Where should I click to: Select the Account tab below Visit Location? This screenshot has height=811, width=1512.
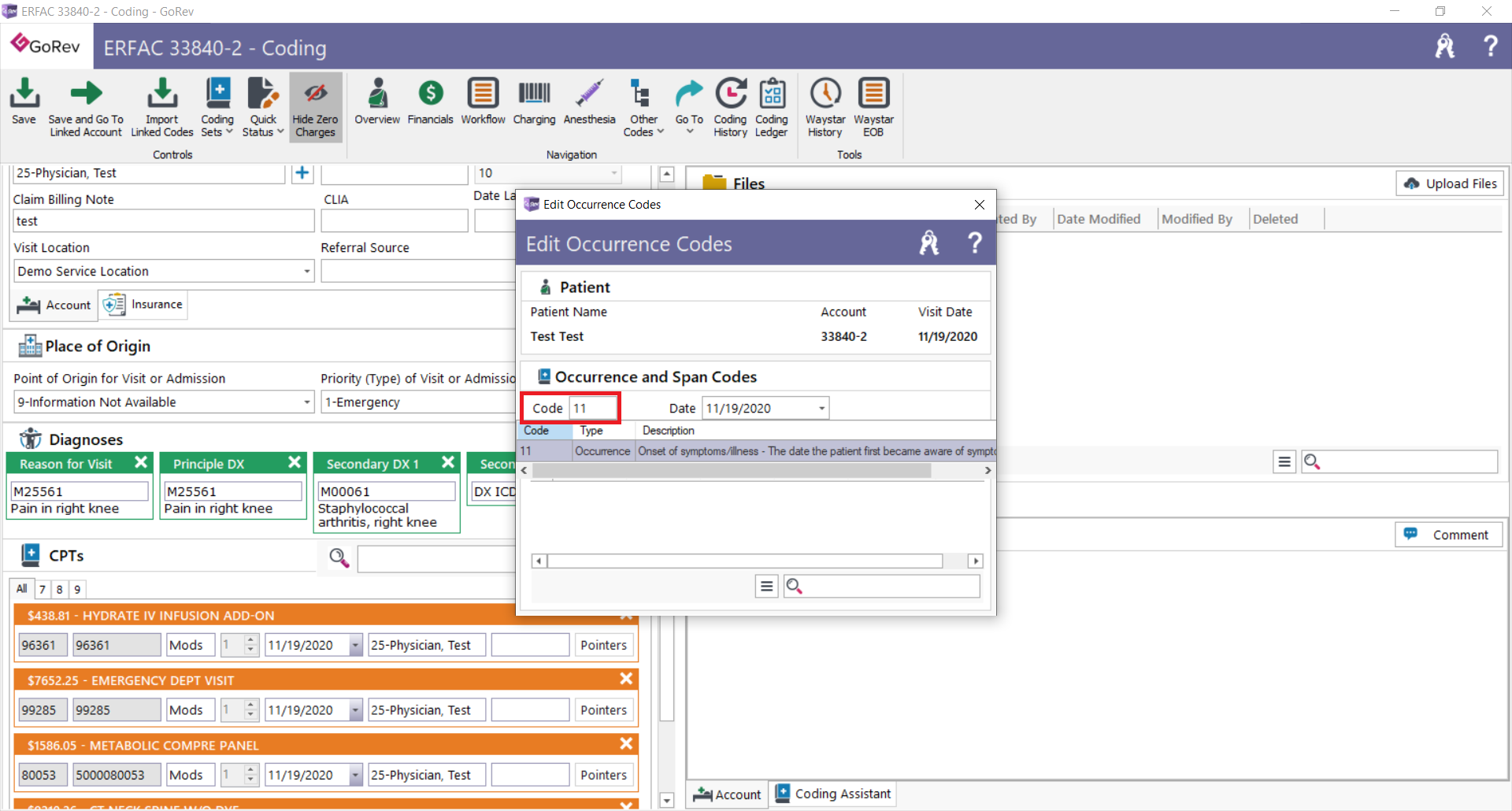(x=54, y=305)
